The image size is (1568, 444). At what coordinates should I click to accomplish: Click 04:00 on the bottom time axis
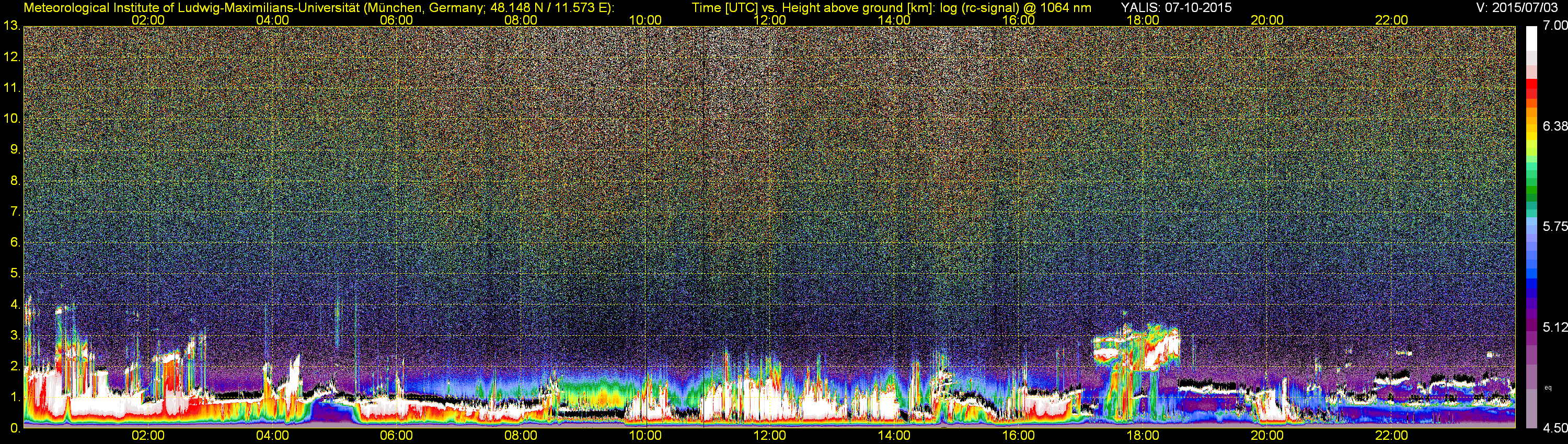272,436
